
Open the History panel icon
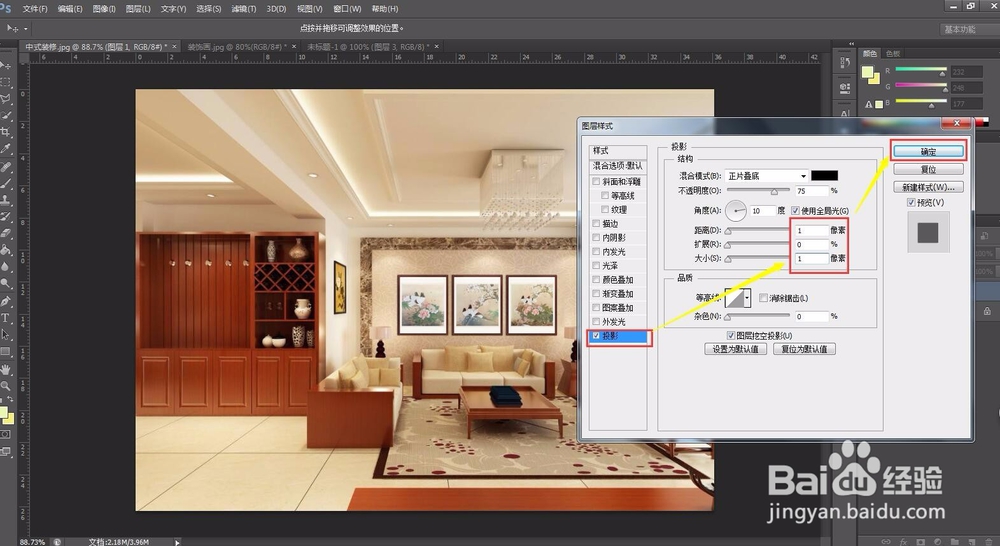pyautogui.click(x=845, y=63)
